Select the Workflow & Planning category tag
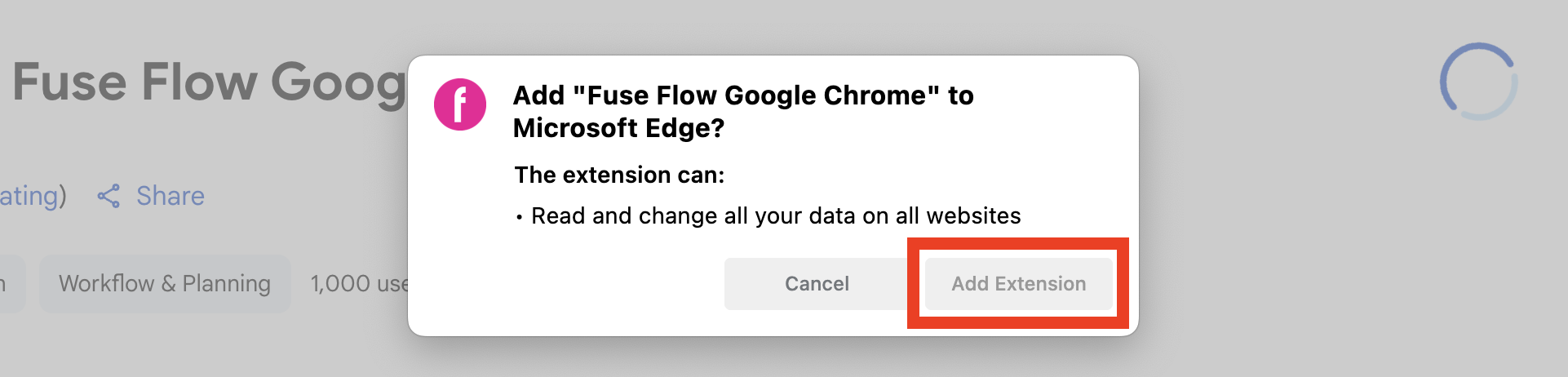1568x377 pixels. pyautogui.click(x=164, y=284)
